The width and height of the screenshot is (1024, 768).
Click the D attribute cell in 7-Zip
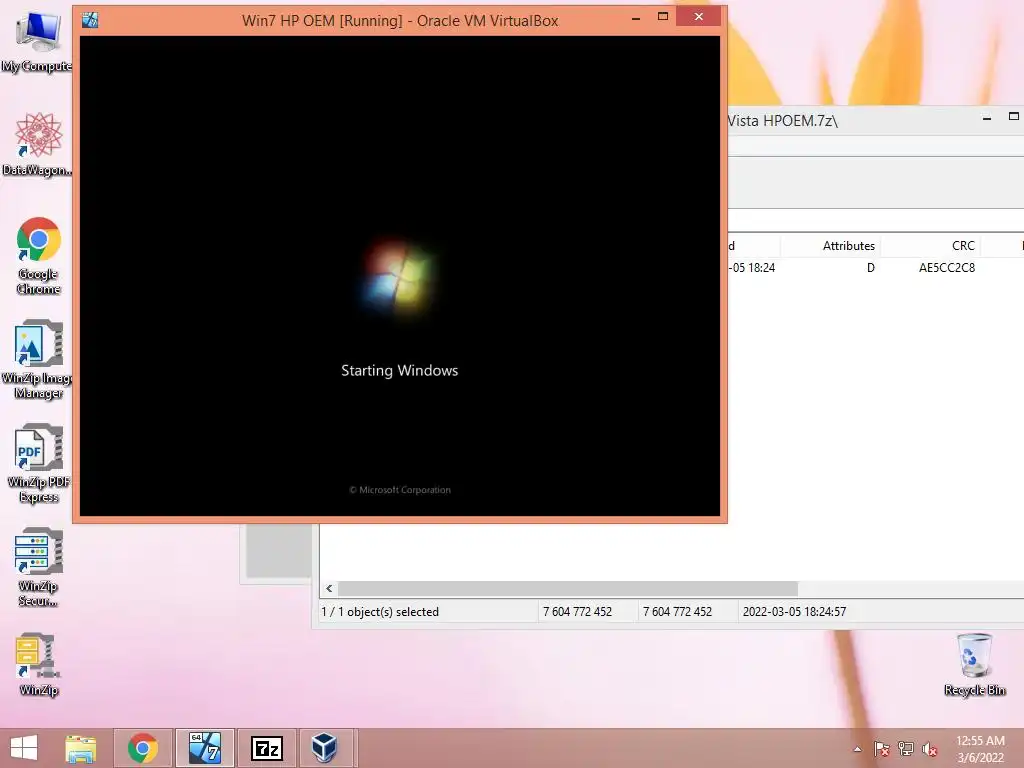pos(871,268)
